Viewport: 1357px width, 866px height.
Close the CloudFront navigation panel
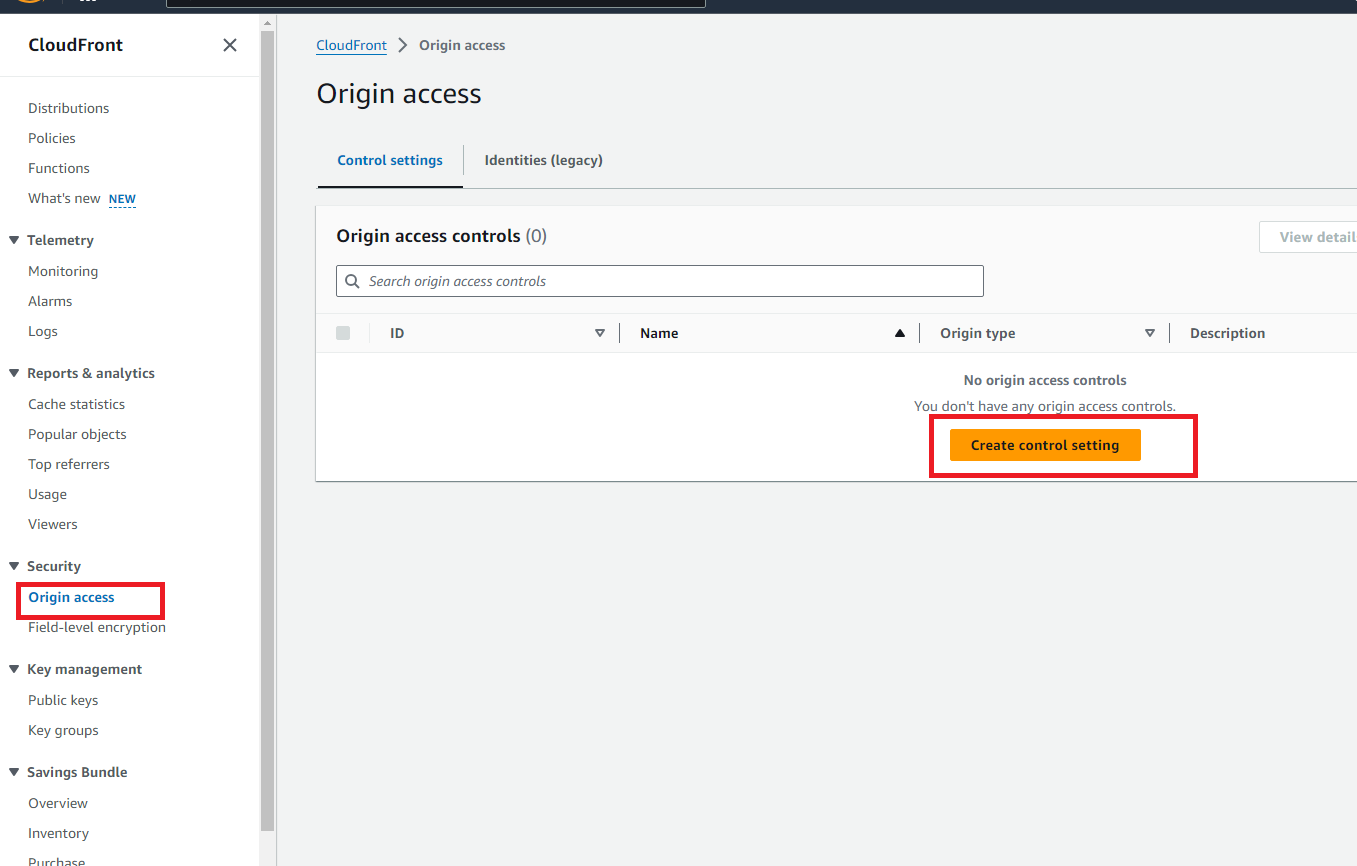[230, 45]
